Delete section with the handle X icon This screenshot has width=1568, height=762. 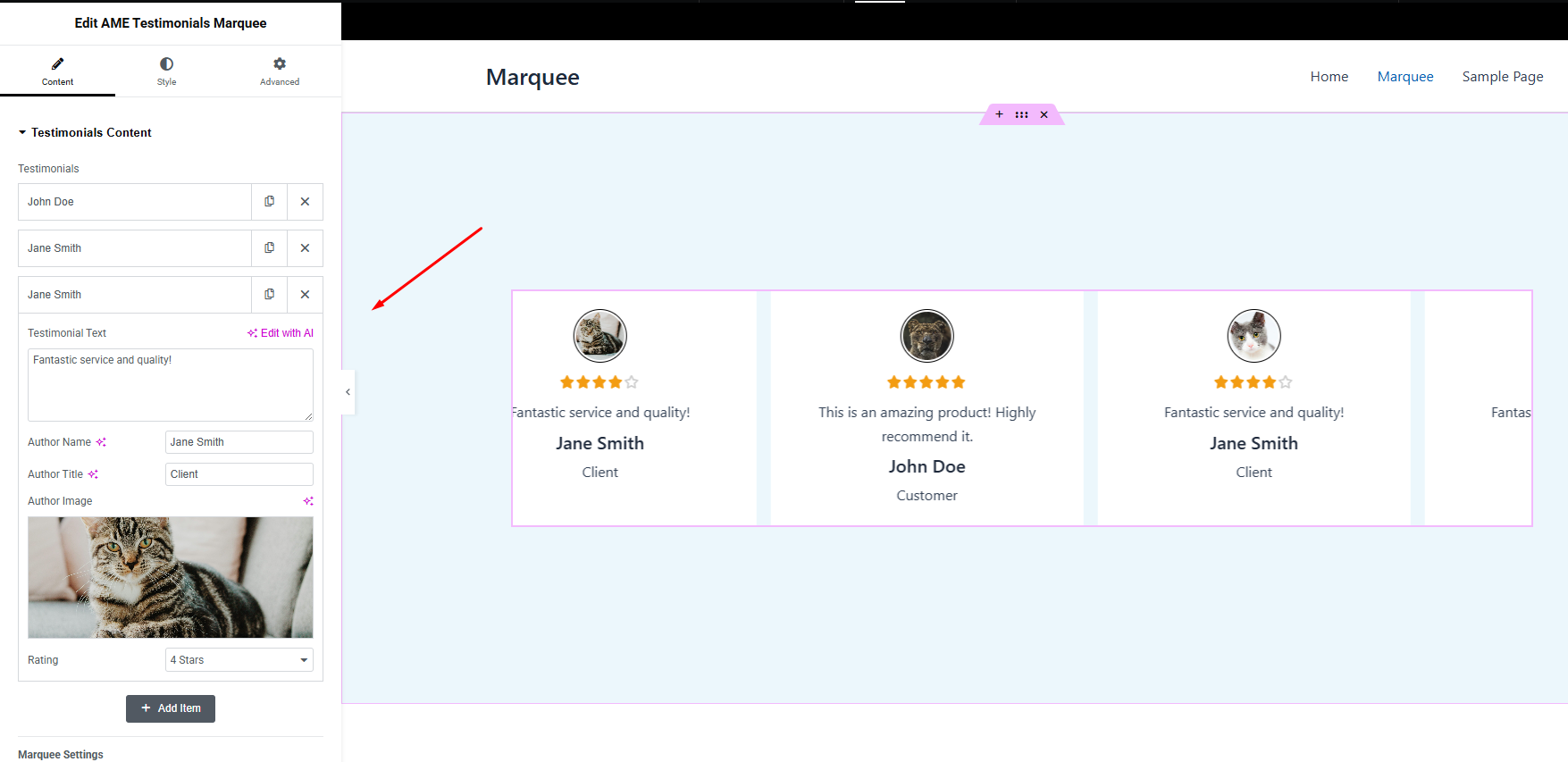click(x=1044, y=114)
